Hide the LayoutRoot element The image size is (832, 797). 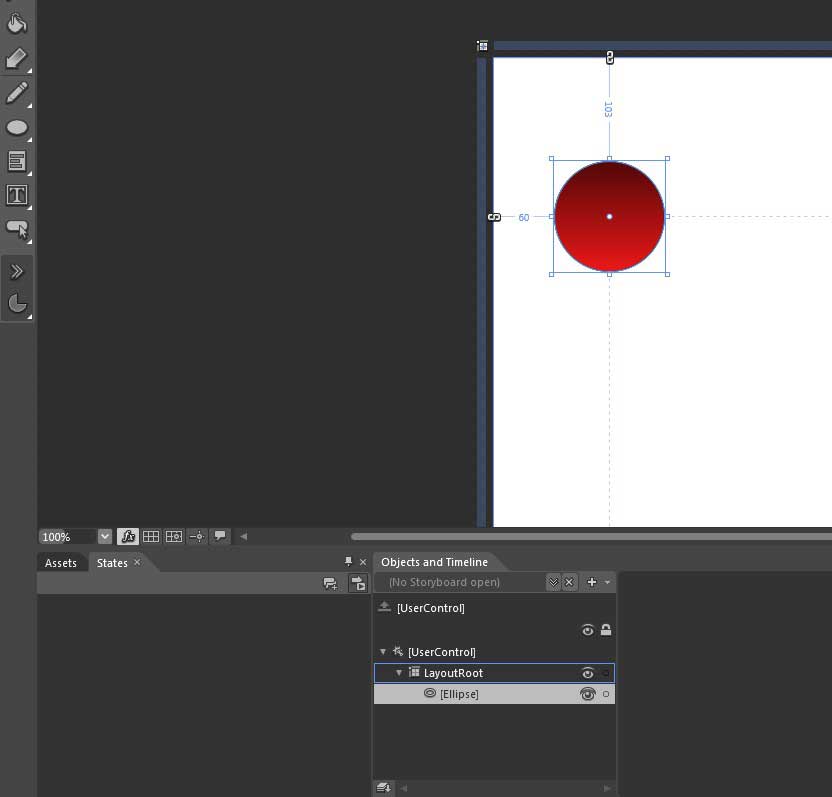tap(587, 673)
